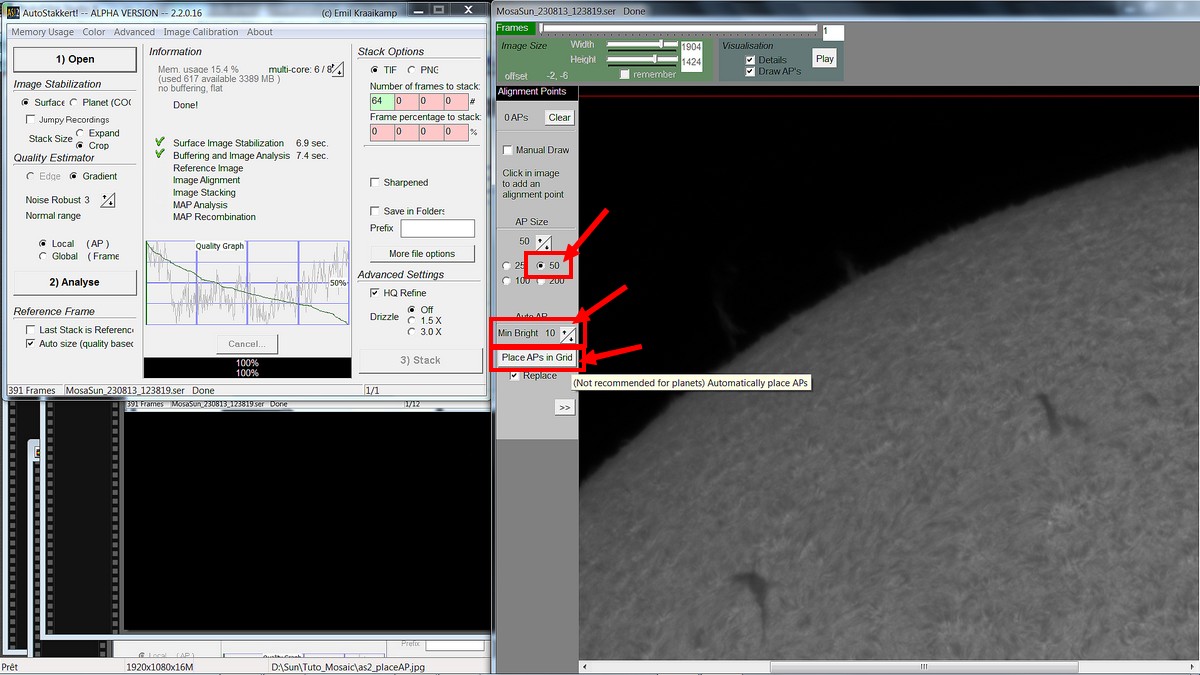Viewport: 1200px width, 675px height.
Task: Select PNG output format
Action: click(422, 70)
